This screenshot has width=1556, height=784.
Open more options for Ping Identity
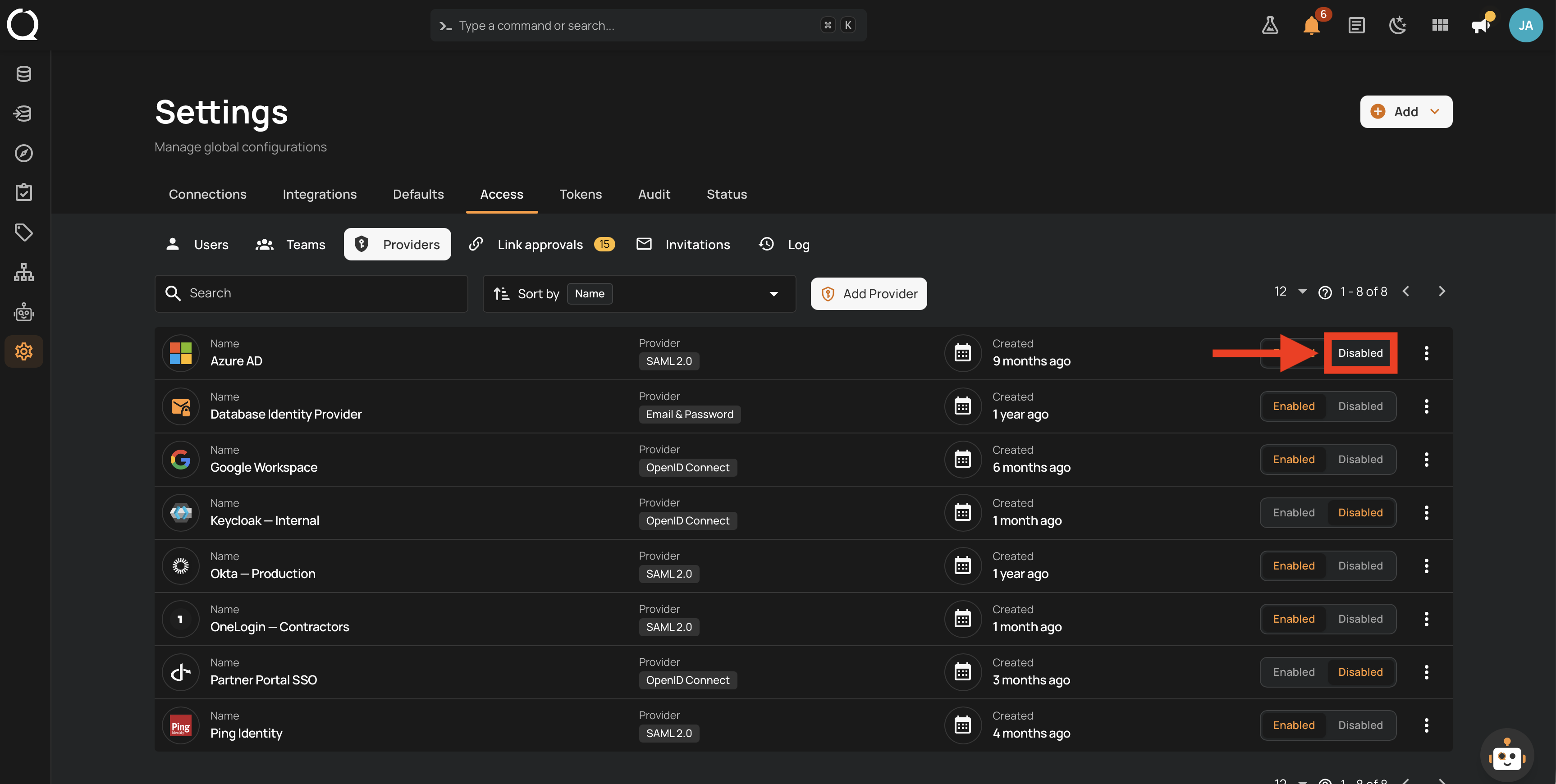pyautogui.click(x=1426, y=725)
